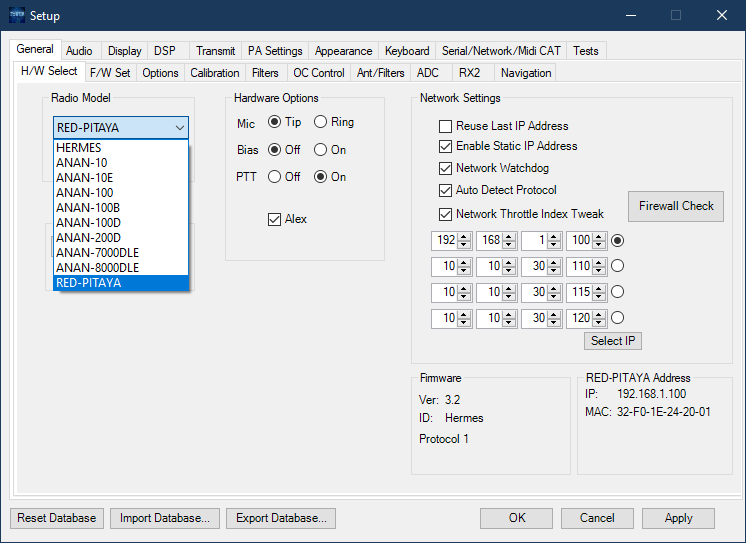The image size is (746, 543).
Task: Choose ANAN-200D in the radio model list
Action: pos(121,237)
